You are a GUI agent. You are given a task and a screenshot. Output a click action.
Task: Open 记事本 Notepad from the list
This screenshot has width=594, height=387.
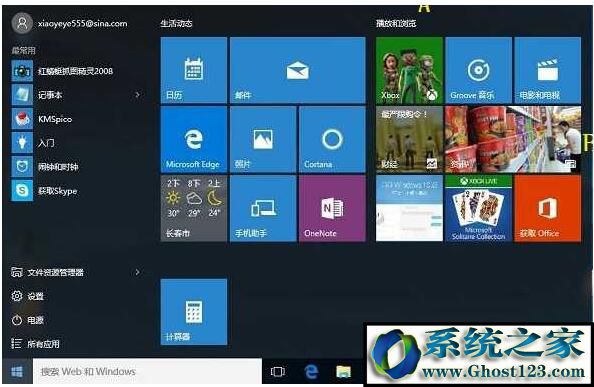(x=76, y=95)
